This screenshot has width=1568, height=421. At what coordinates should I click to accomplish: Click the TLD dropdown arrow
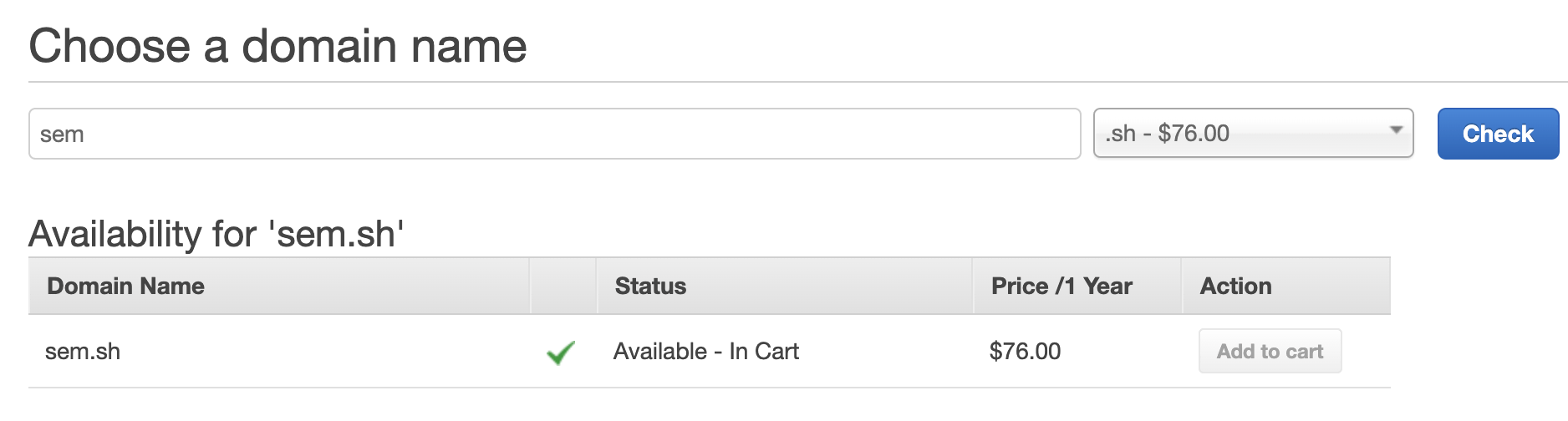pyautogui.click(x=1395, y=130)
